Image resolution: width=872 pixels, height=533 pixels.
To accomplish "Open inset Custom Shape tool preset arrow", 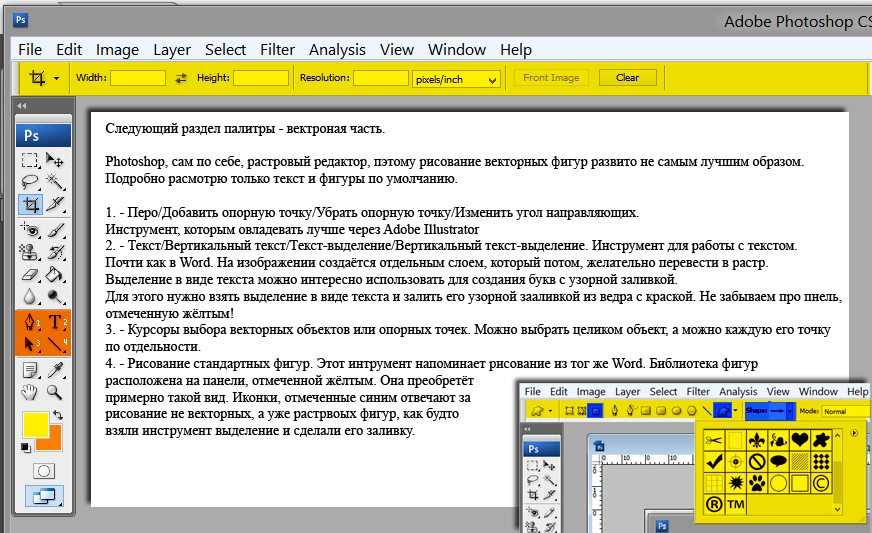I will (550, 411).
